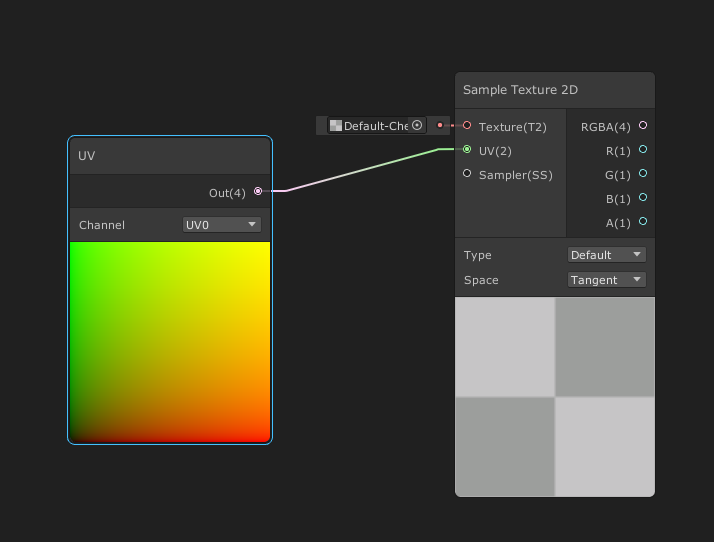Click the red dot connector beside texture field

coord(440,126)
